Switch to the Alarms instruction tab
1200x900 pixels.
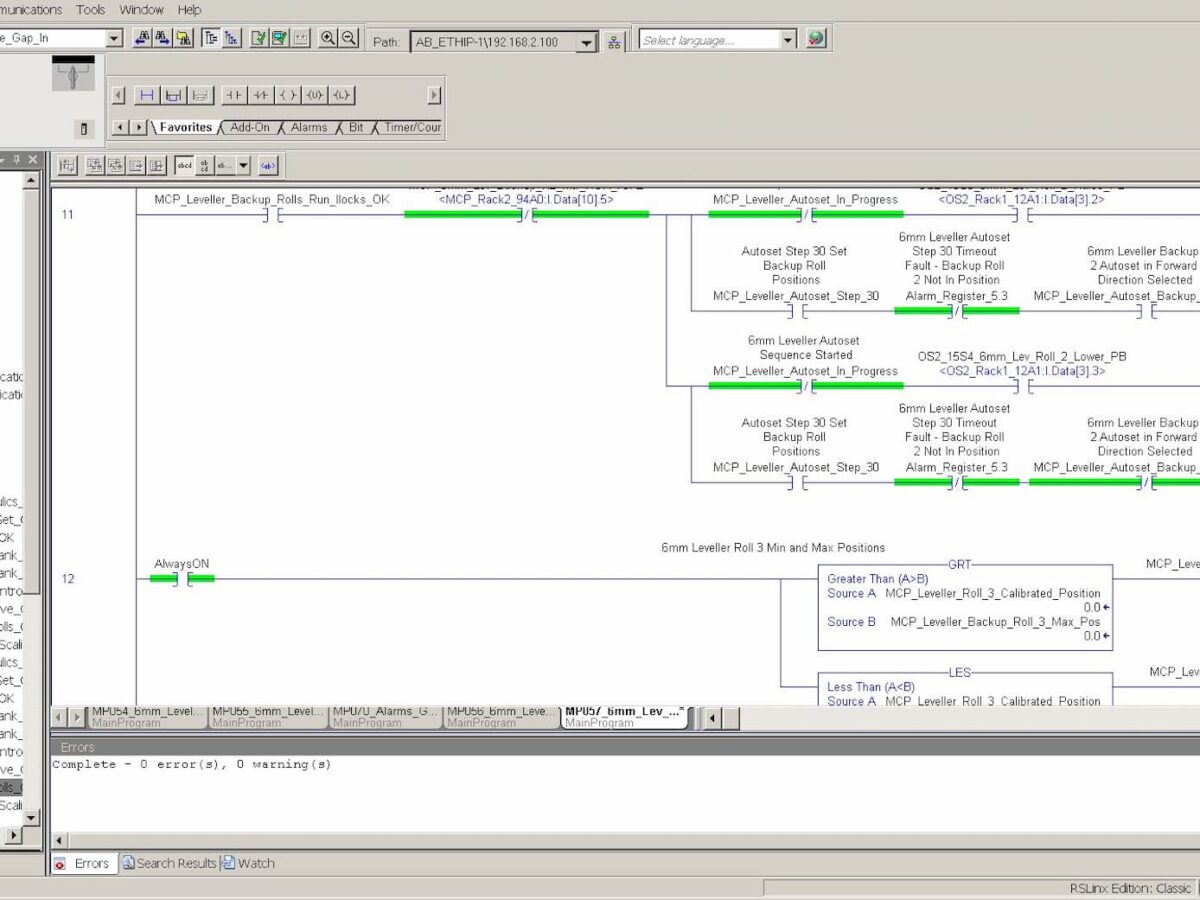click(x=307, y=127)
